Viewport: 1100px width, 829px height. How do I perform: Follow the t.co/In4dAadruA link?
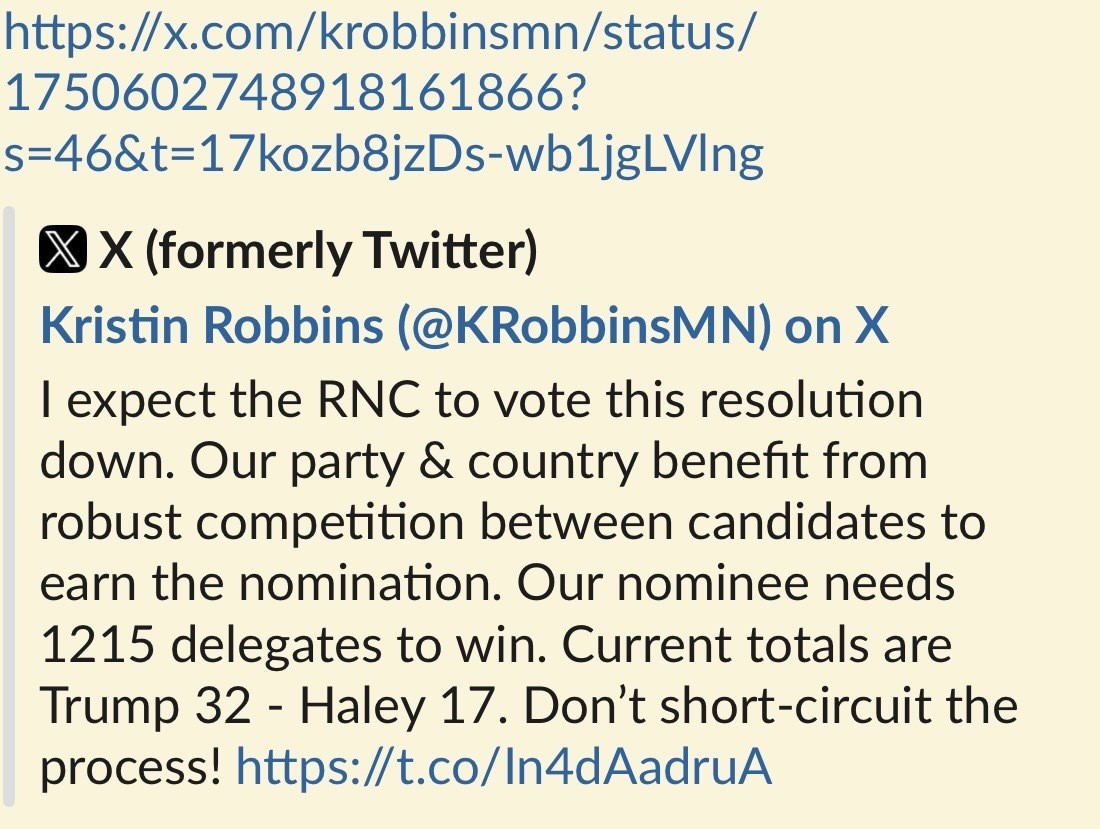(504, 767)
